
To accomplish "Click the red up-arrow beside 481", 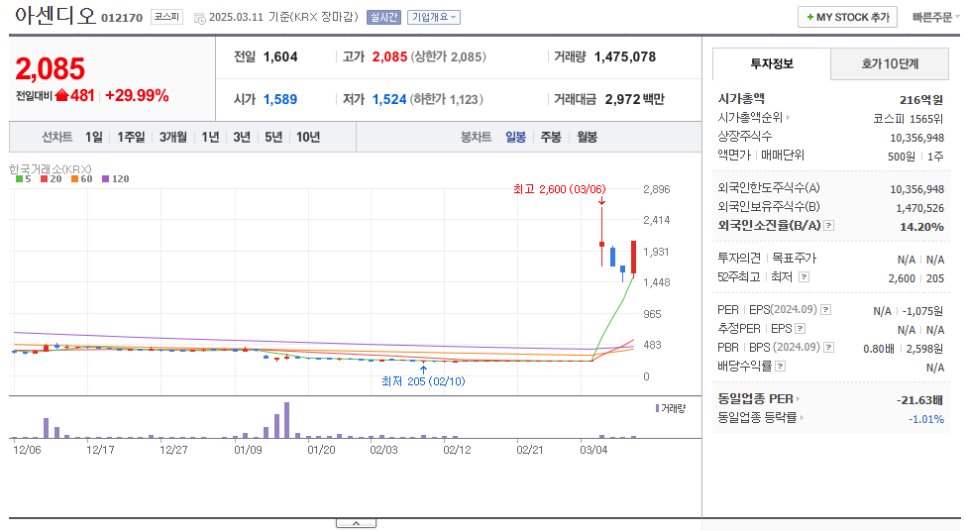I will 62,95.
